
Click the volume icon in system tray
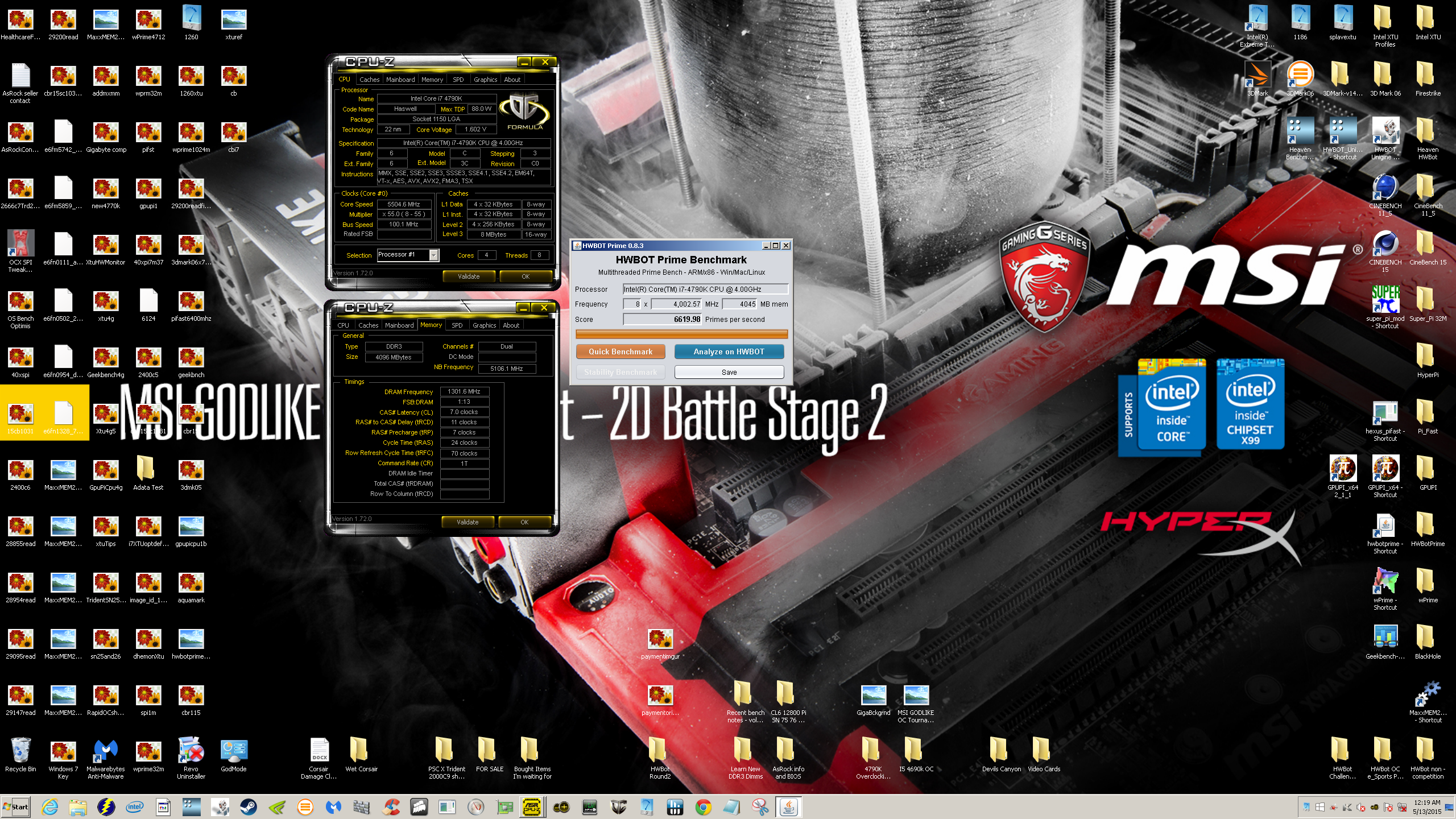1360,807
